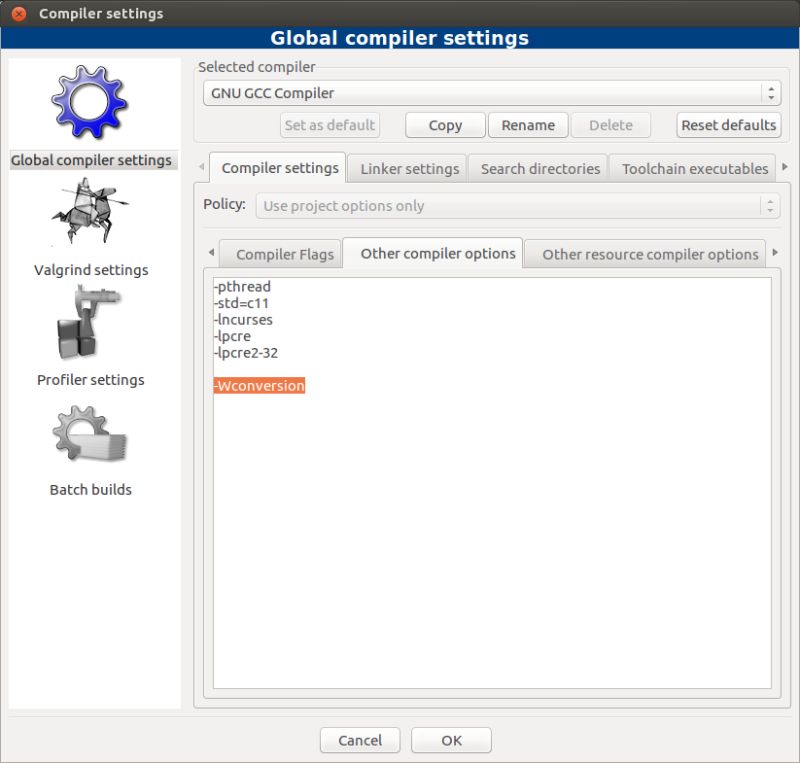Reset the compiler to default settings
Viewport: 800px width, 763px height.
pos(729,125)
